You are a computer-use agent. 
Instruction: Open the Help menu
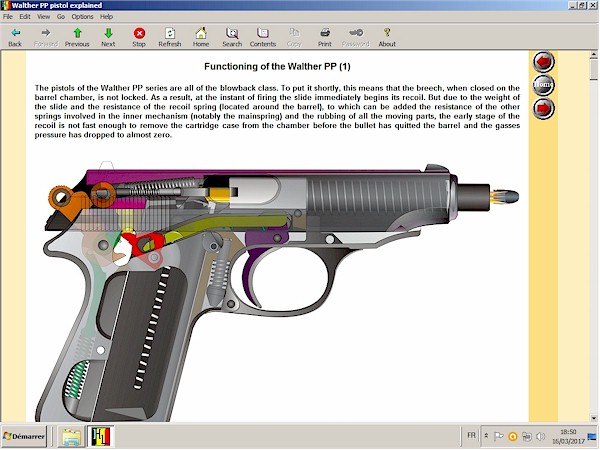(106, 16)
